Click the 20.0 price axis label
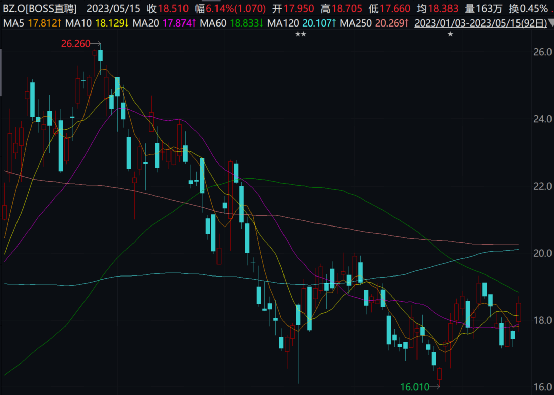This screenshot has height=395, width=554. [543, 253]
